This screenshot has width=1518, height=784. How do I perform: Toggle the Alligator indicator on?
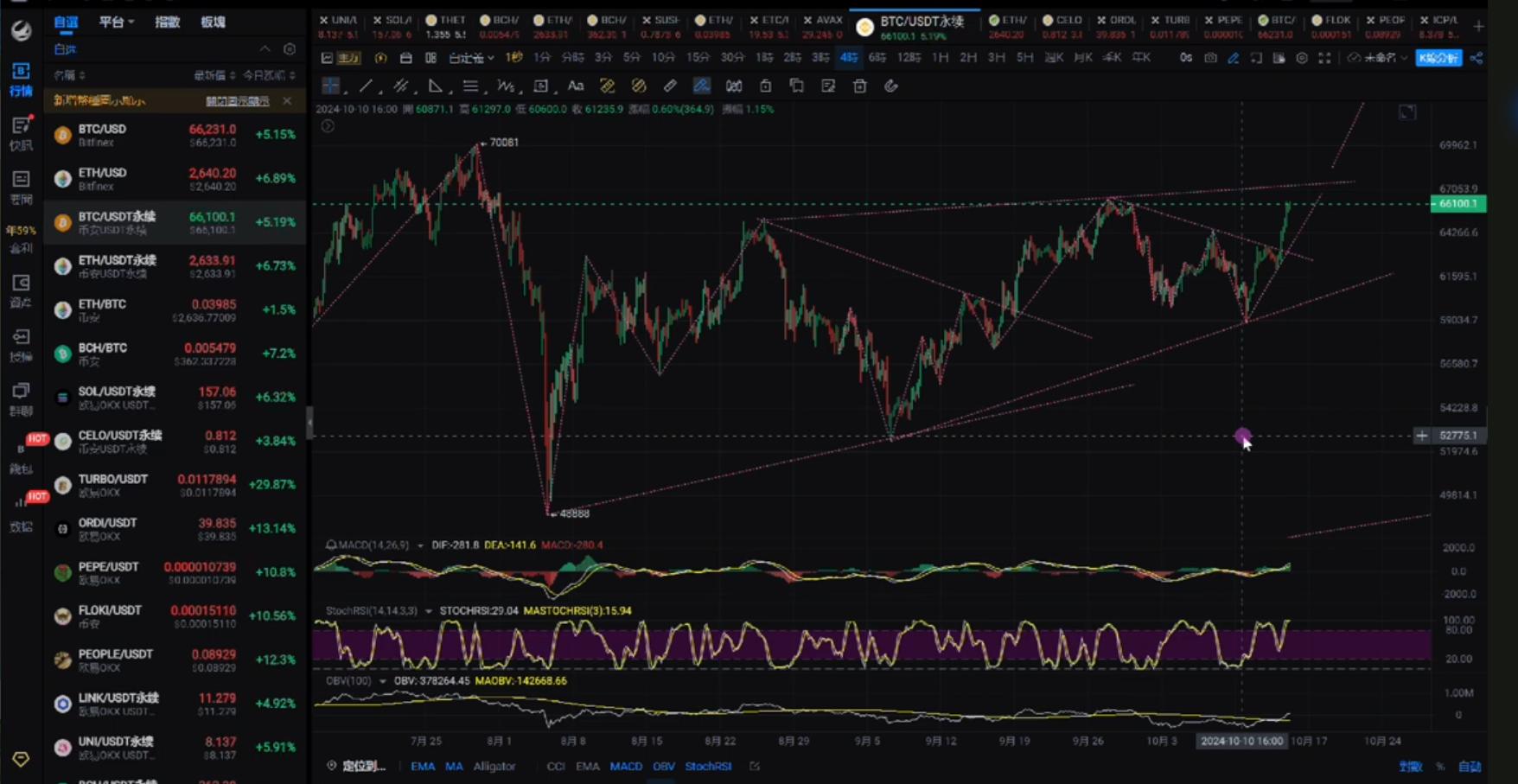pyautogui.click(x=494, y=766)
